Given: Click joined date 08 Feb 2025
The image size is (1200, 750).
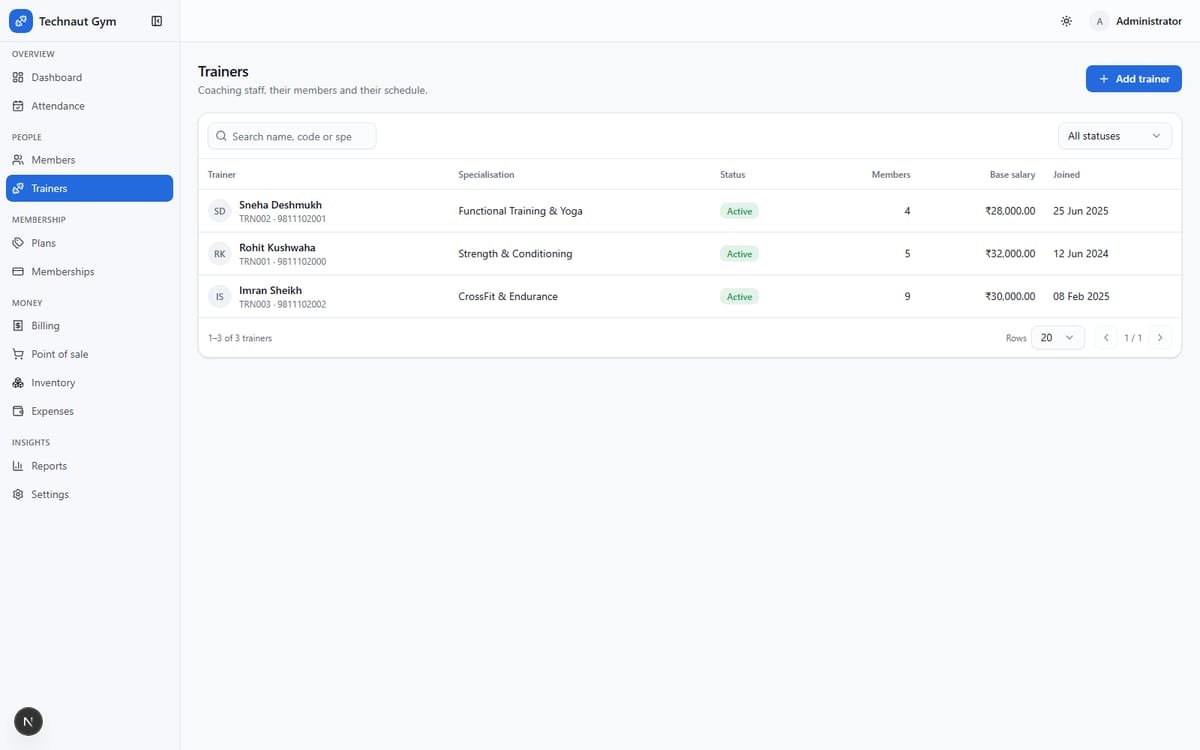Looking at the screenshot, I should (x=1081, y=297).
